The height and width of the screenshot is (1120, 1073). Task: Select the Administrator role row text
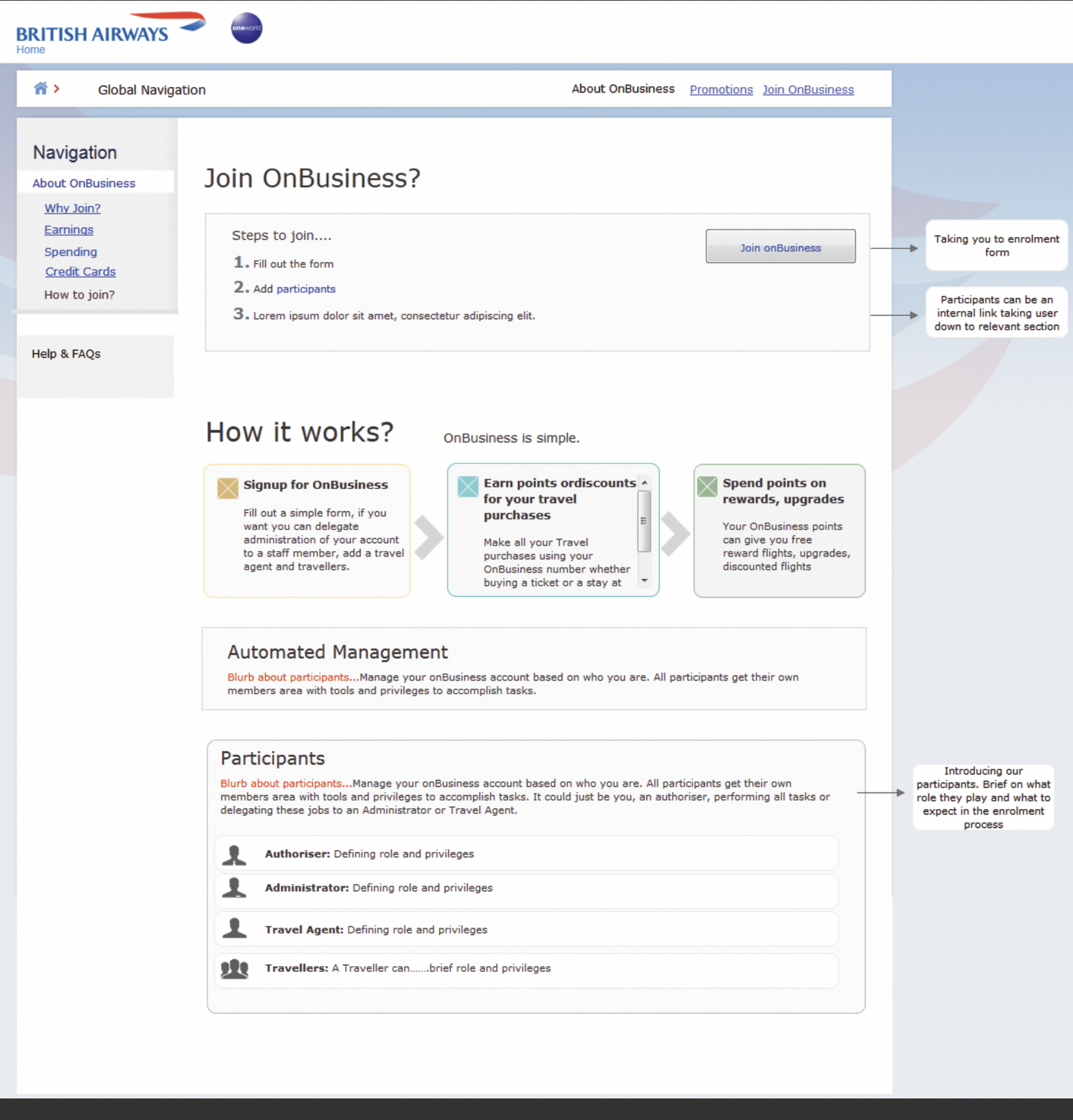(379, 888)
